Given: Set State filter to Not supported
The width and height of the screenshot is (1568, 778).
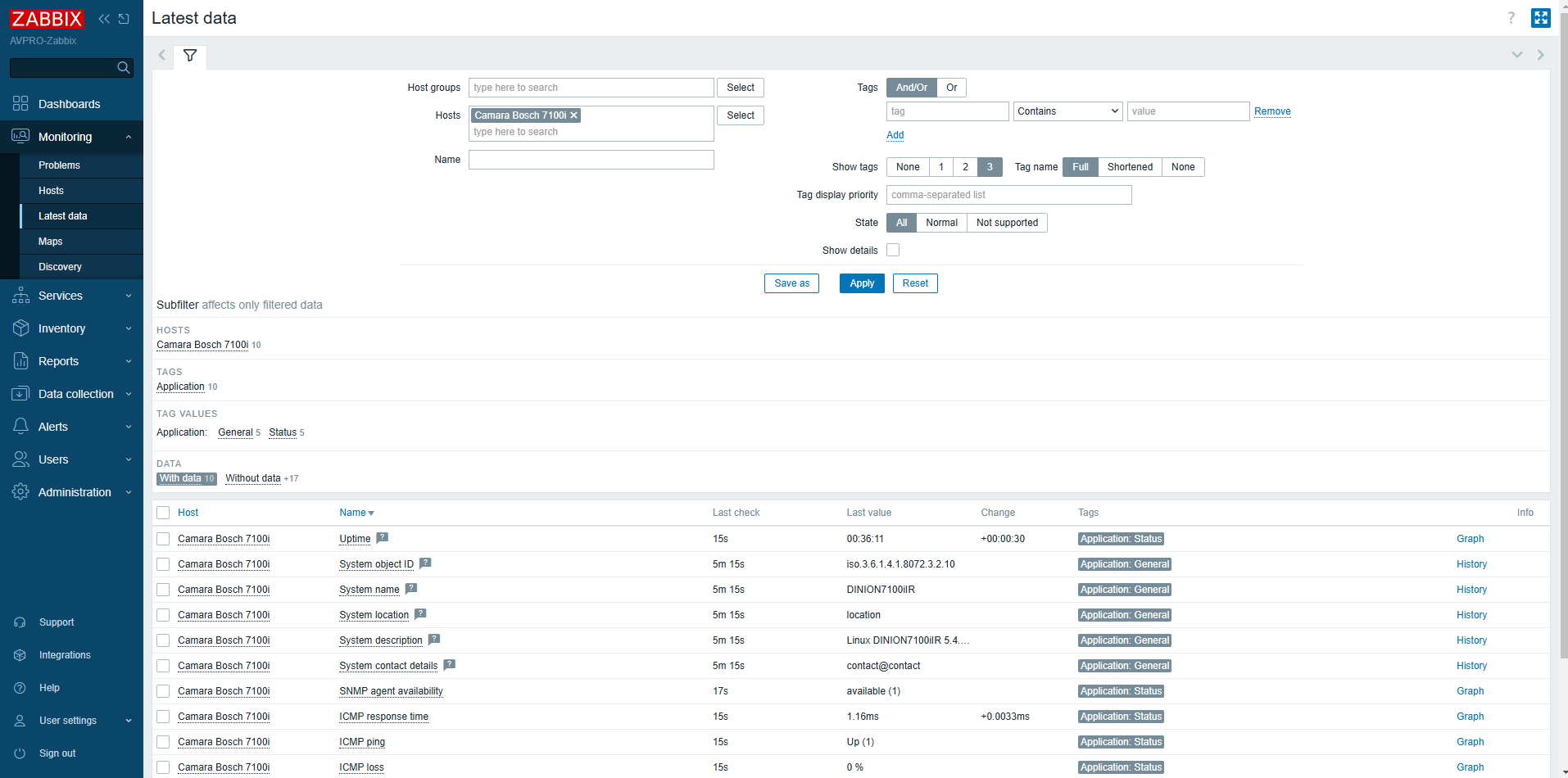Looking at the screenshot, I should pyautogui.click(x=1007, y=223).
